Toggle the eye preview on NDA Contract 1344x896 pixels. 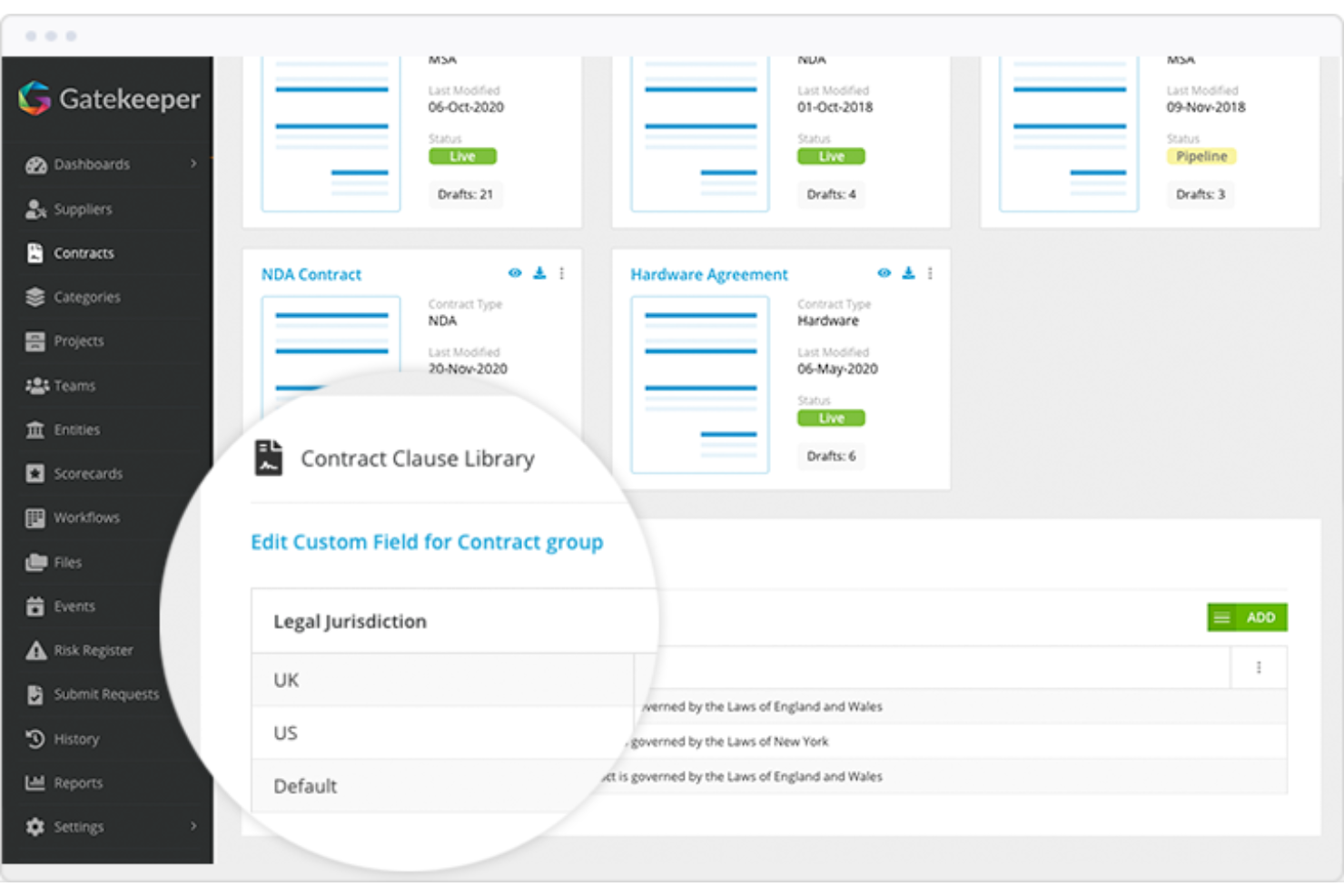[515, 272]
